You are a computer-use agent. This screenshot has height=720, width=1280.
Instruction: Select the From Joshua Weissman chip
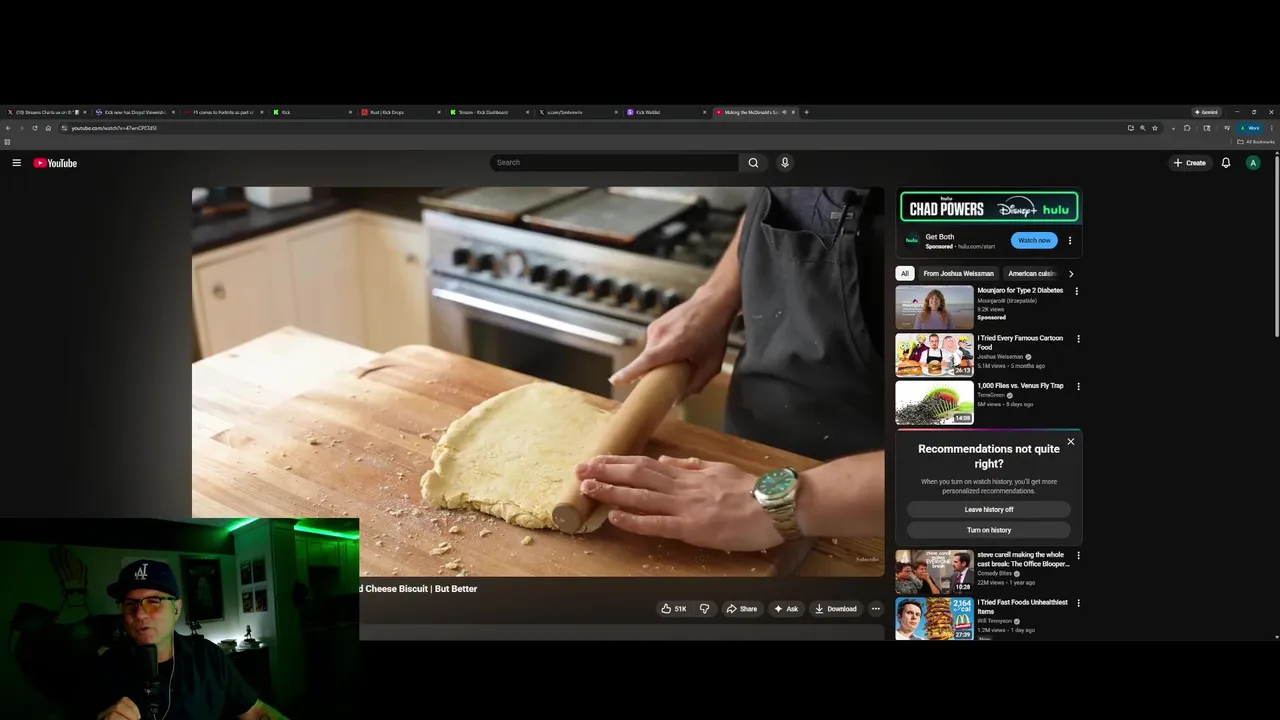(958, 274)
